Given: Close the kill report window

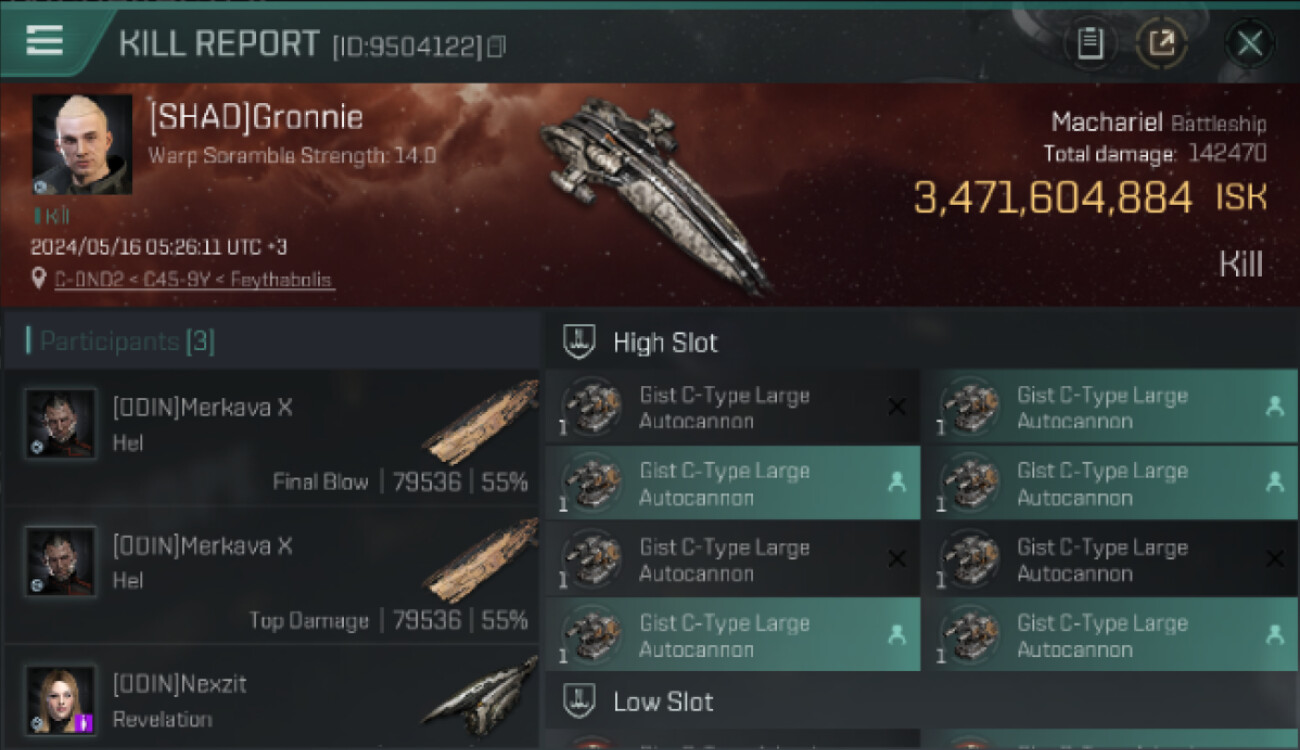Looking at the screenshot, I should (1249, 44).
